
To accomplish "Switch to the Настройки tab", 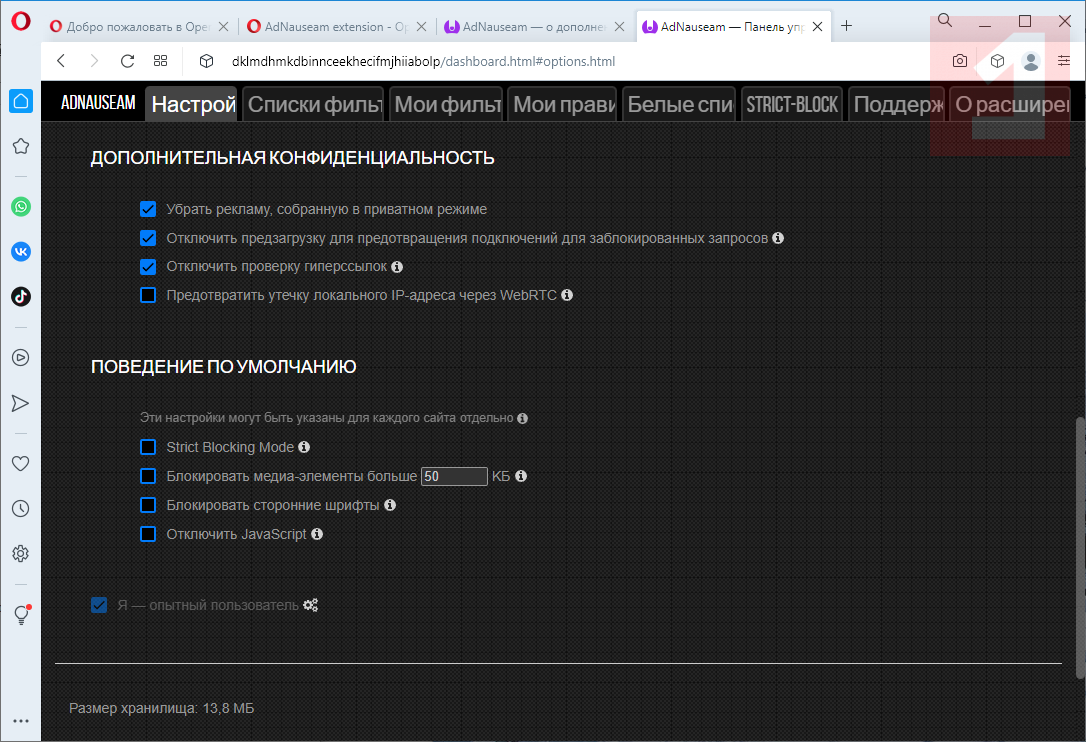I will (x=191, y=104).
